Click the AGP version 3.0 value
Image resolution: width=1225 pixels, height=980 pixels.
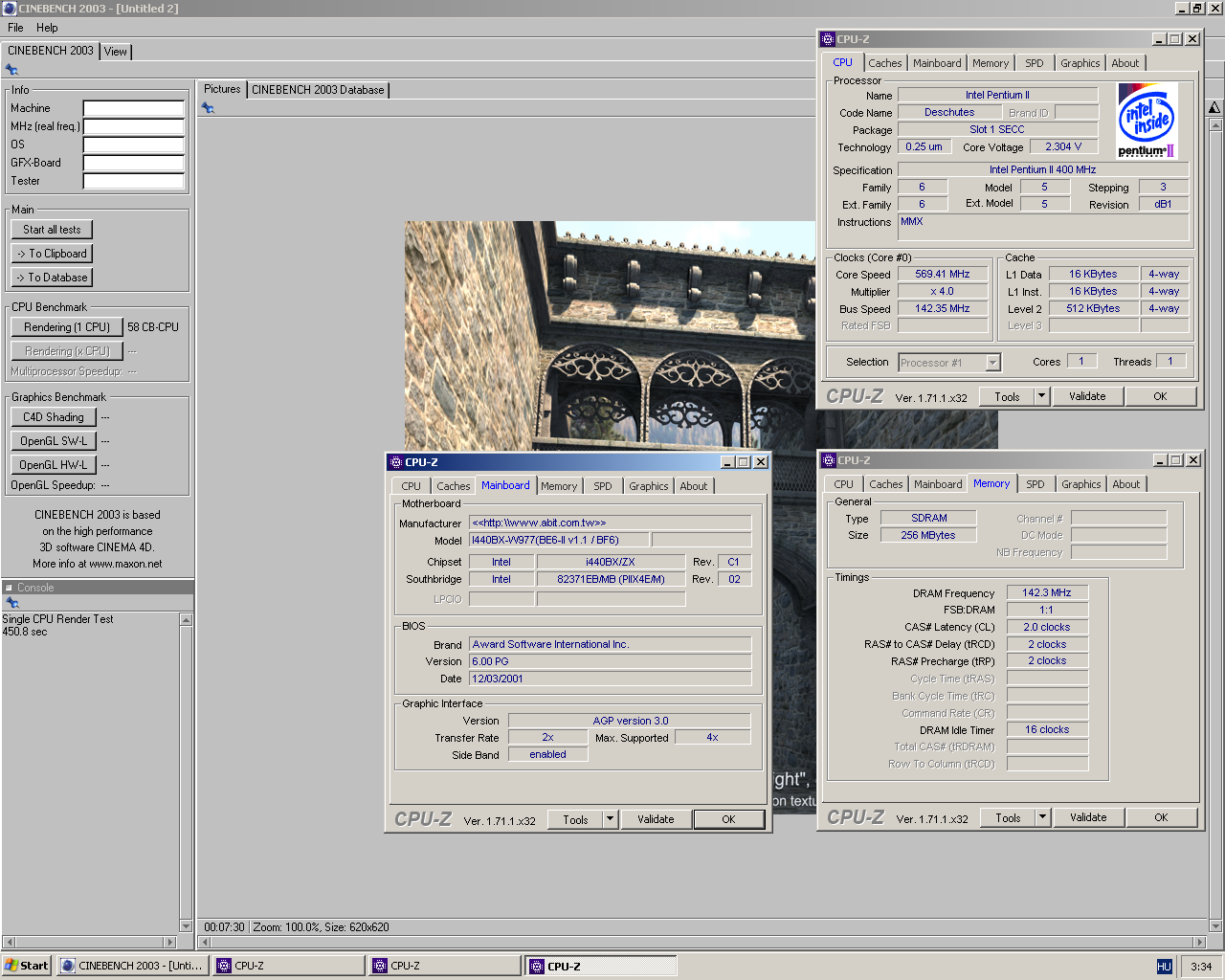[630, 721]
